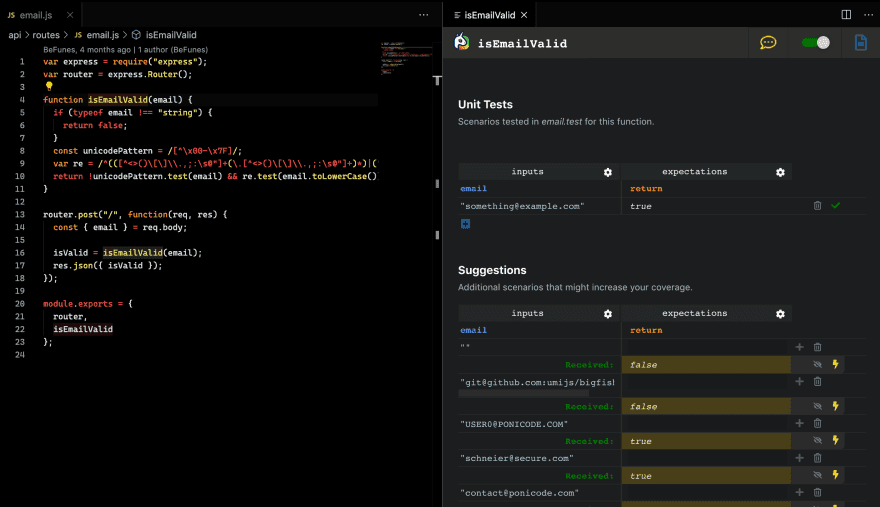Open Unit Tests inputs column settings gear

point(608,172)
